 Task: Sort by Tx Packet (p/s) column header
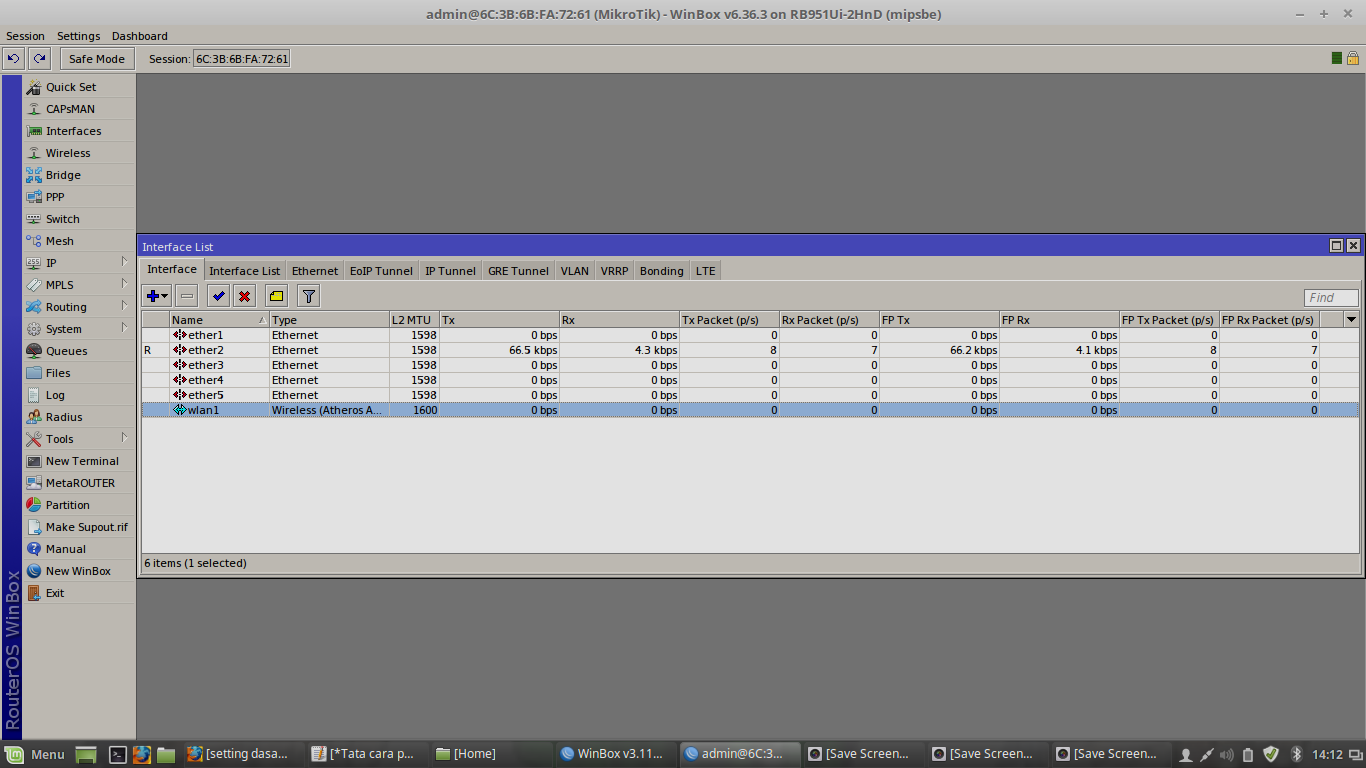click(x=729, y=320)
